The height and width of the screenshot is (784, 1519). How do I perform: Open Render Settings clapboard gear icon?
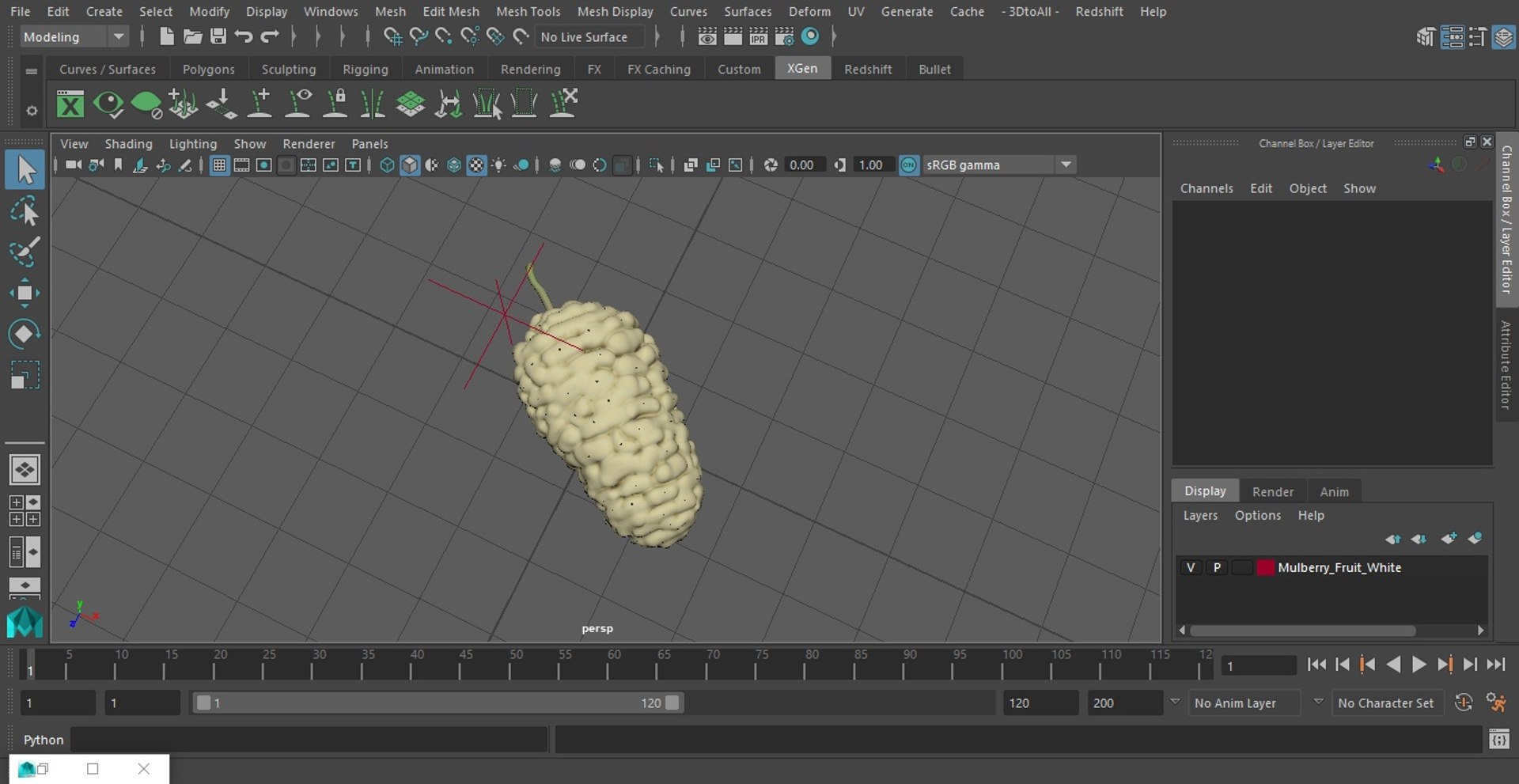click(x=784, y=36)
